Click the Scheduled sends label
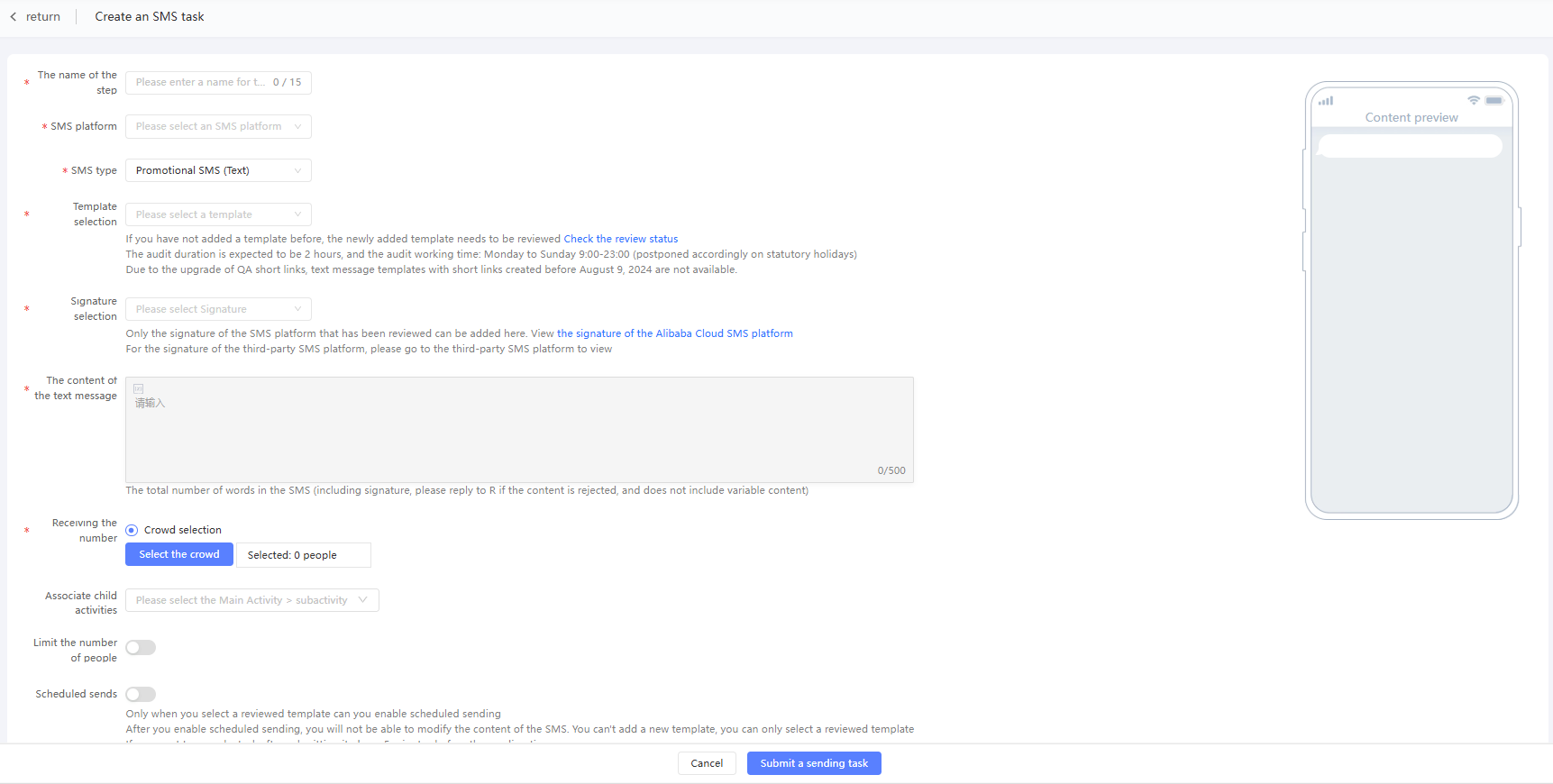 click(x=77, y=694)
